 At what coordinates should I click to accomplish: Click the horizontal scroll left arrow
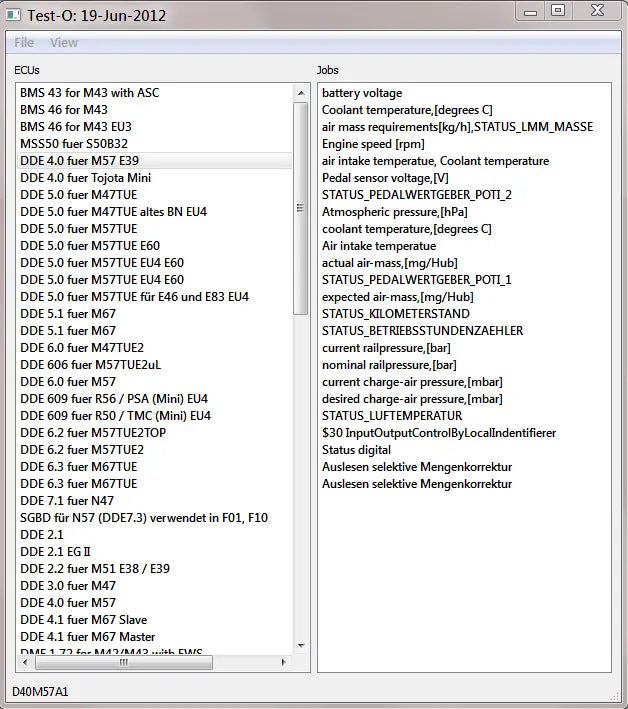pos(23,662)
